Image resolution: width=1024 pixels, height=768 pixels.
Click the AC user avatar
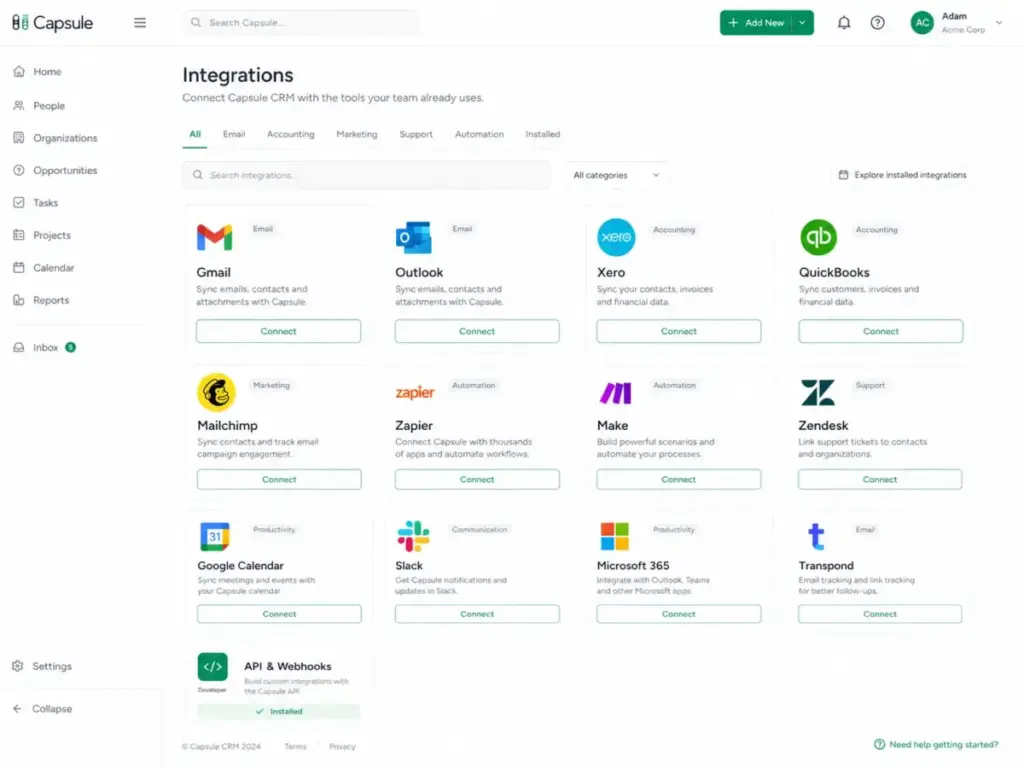pos(921,23)
